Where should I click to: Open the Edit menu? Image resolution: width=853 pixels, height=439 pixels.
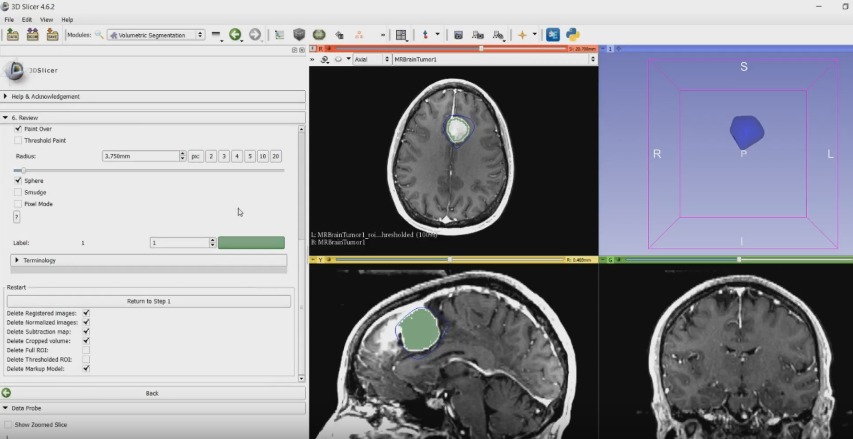27,19
